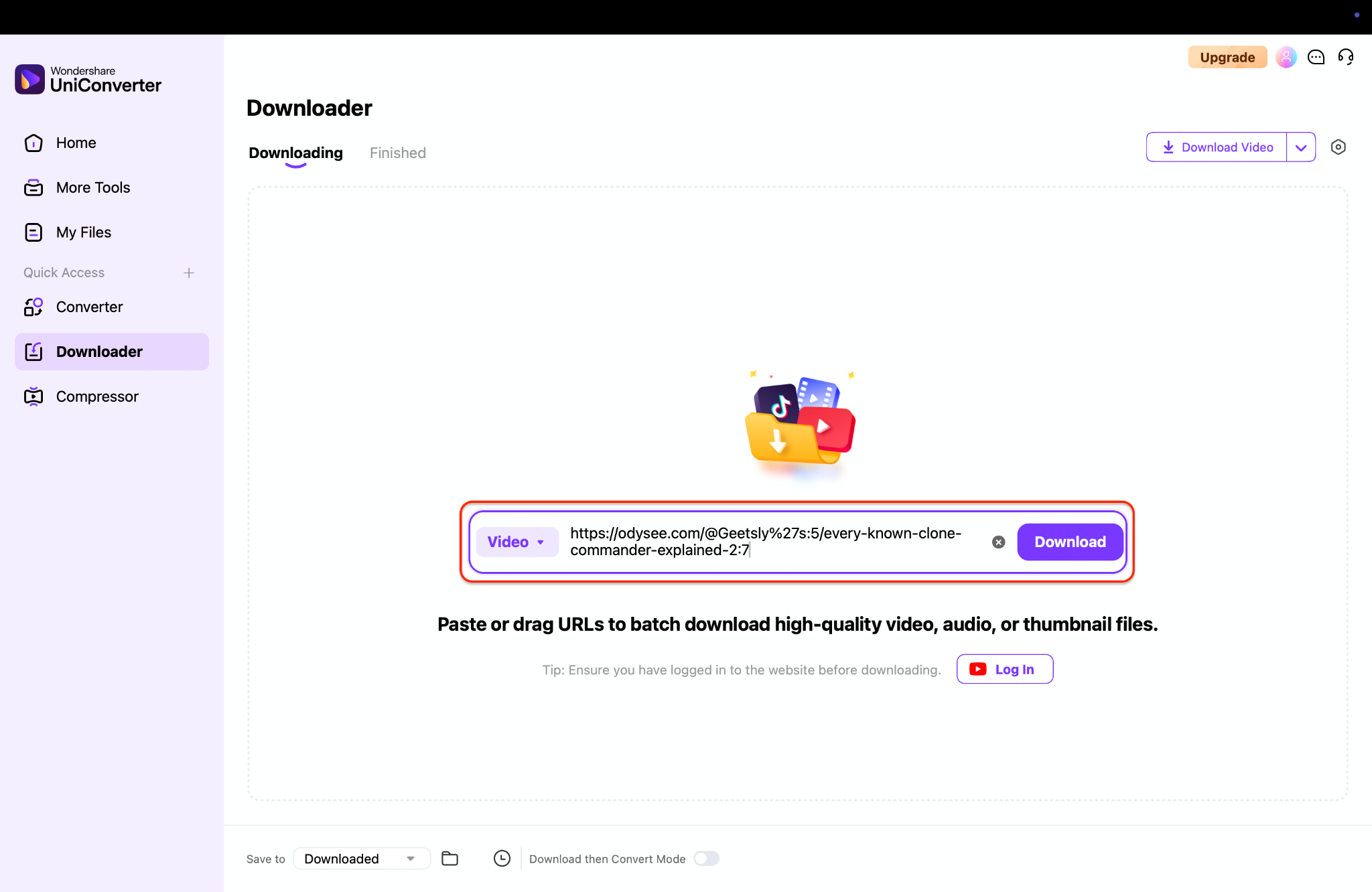Open the Save to Downloaded dropdown
The width and height of the screenshot is (1372, 892).
(361, 859)
